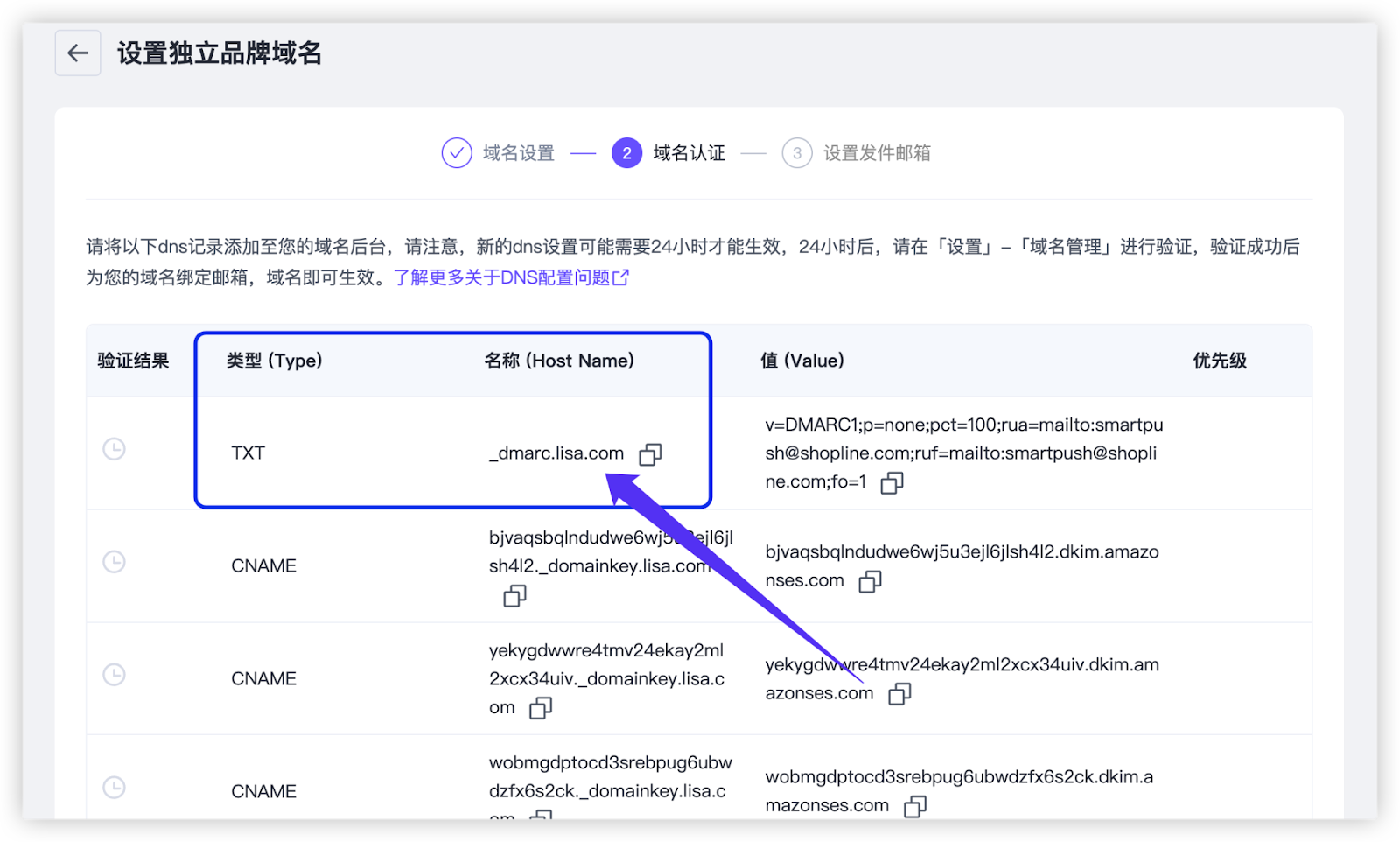The height and width of the screenshot is (842, 1400).
Task: Copy the yekygdwwre domainkey host name
Action: click(541, 708)
